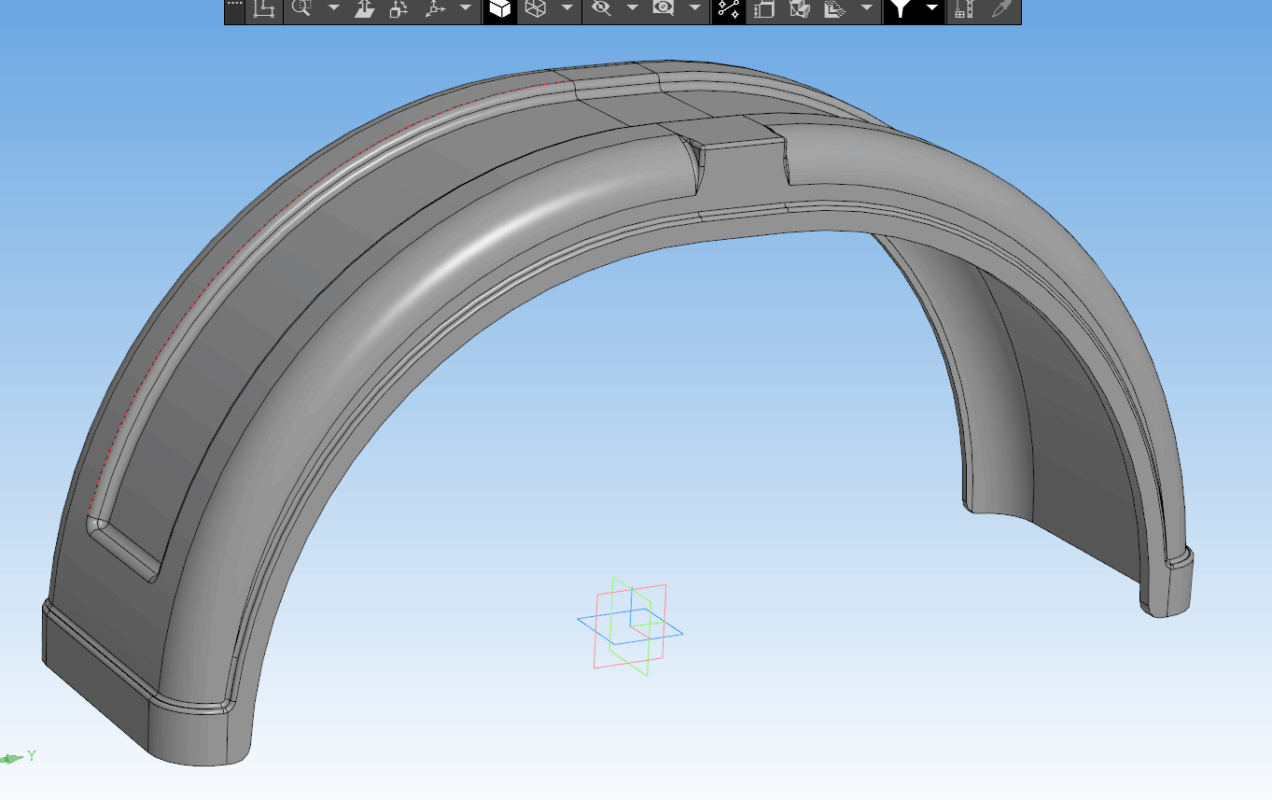
Task: Open the orientation axes dropdown arrow
Action: (x=466, y=10)
